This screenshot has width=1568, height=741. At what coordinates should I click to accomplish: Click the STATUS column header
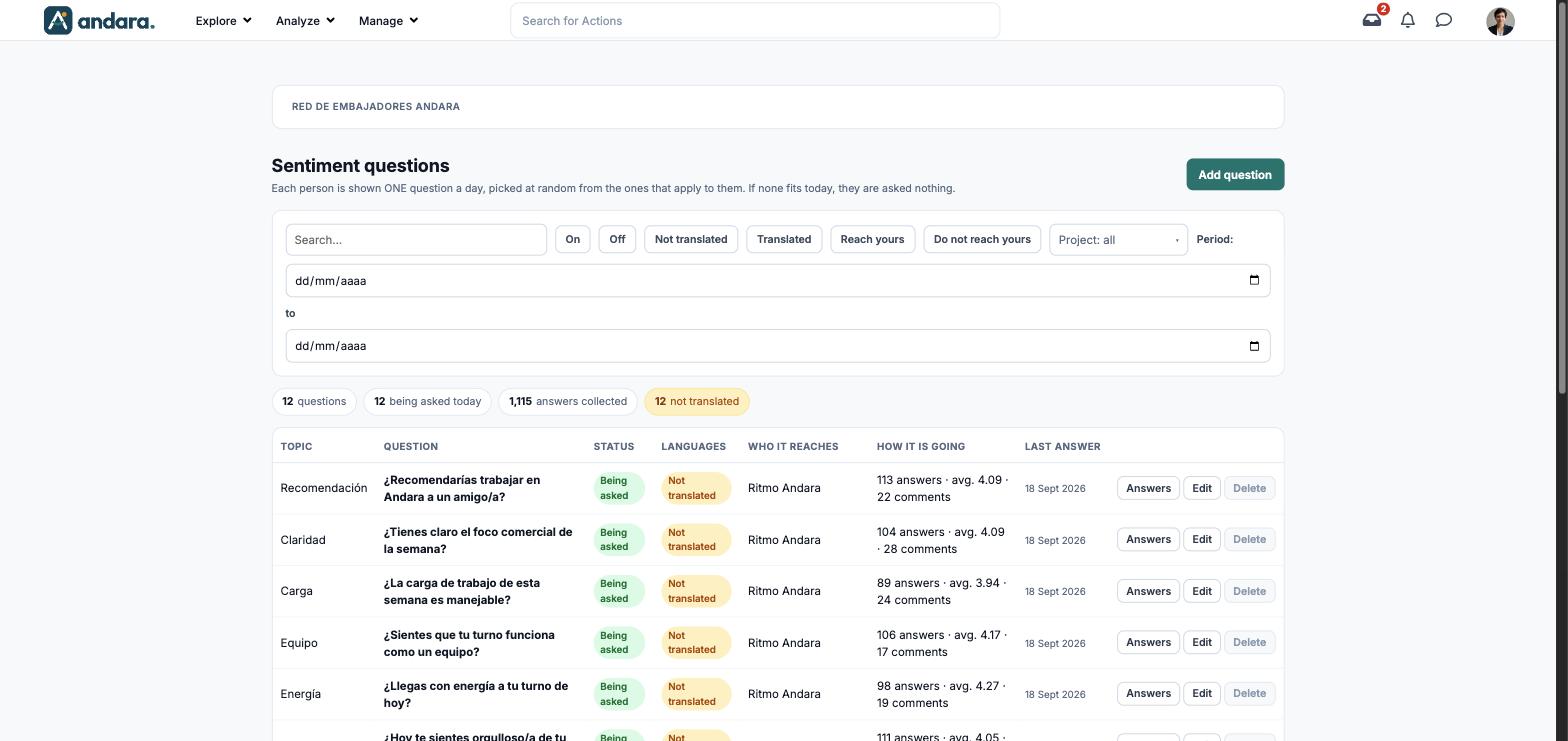pyautogui.click(x=614, y=447)
